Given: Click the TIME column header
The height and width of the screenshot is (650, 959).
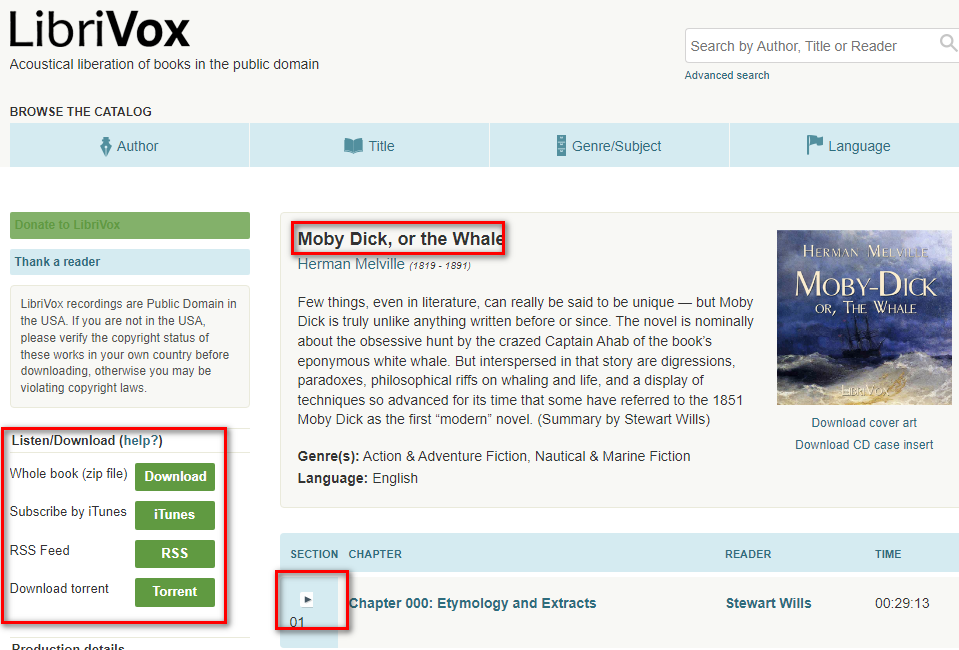Looking at the screenshot, I should (888, 554).
